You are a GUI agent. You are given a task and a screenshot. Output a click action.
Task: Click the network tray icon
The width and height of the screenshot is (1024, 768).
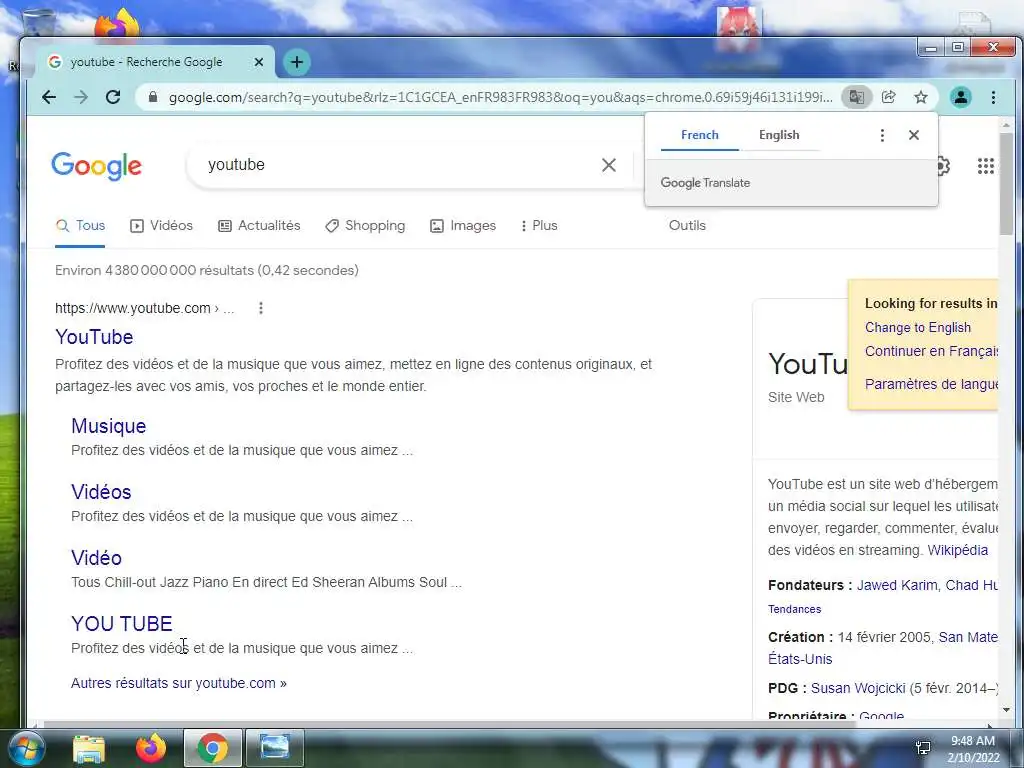pyautogui.click(x=923, y=748)
